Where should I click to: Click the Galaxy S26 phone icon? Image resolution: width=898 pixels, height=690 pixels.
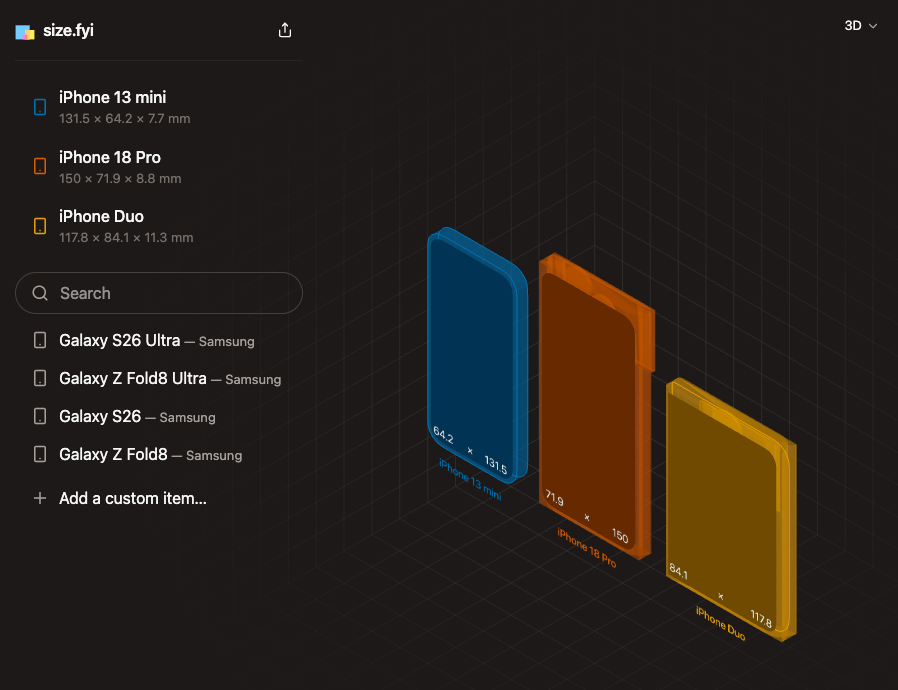pos(40,416)
